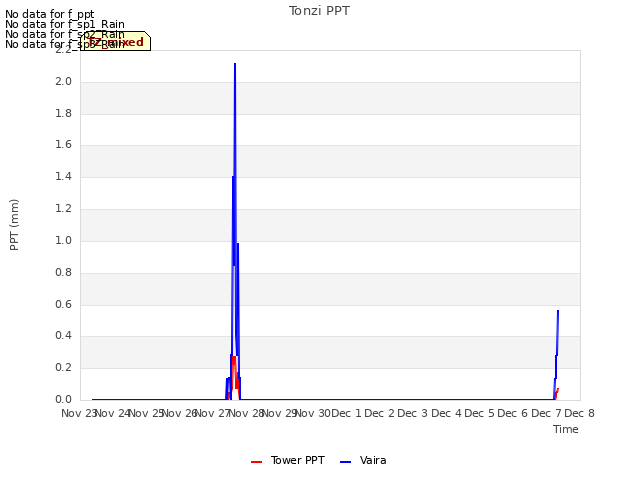Click the 1.8 y-axis tick label
Viewport: 640px width, 480px height.
coord(63,113)
